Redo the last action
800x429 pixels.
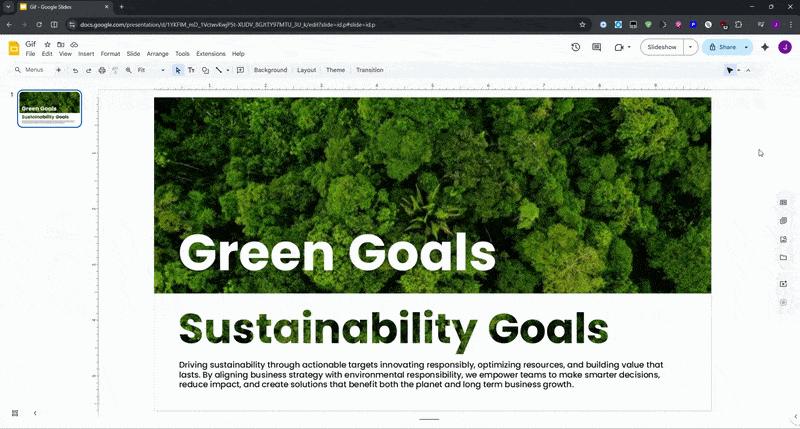pos(88,70)
